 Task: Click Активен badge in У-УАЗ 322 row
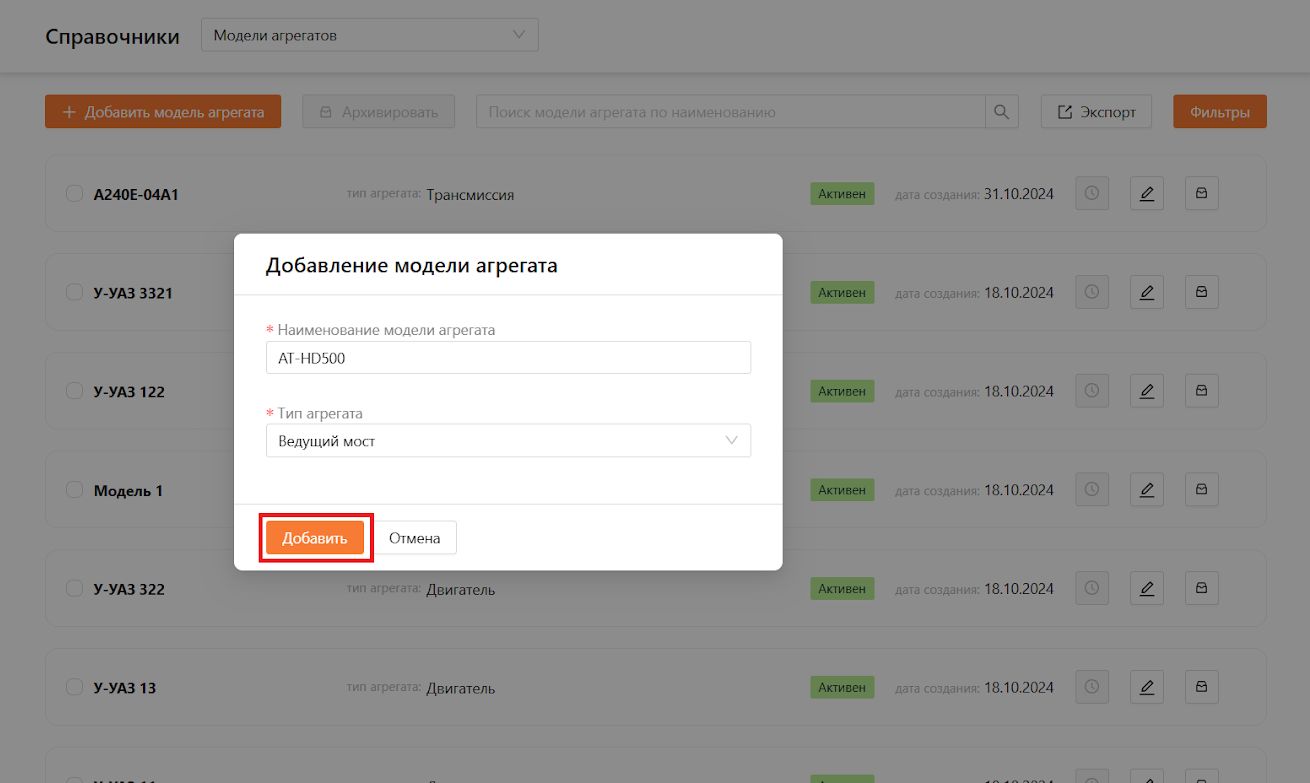(x=842, y=588)
